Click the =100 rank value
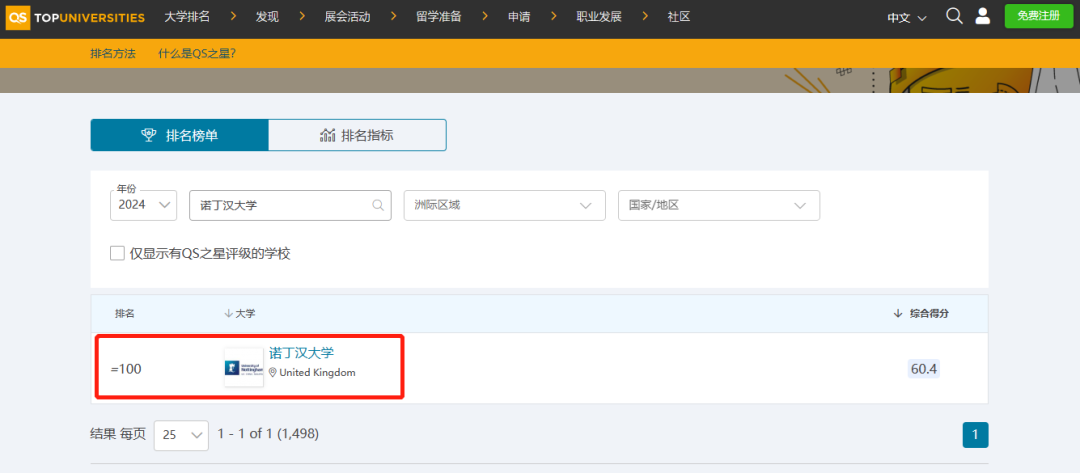 coord(126,369)
